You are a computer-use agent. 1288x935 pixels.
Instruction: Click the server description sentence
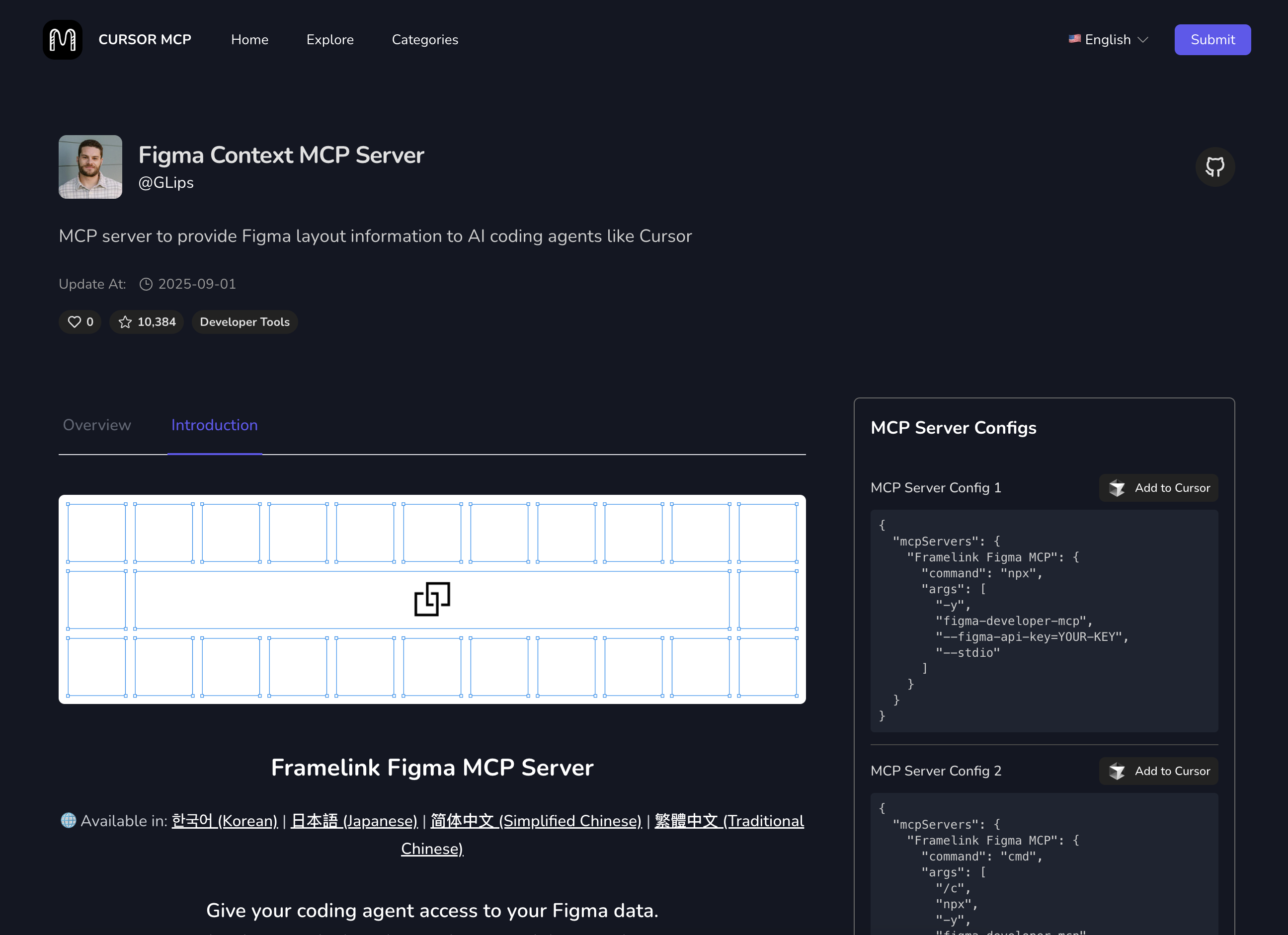[375, 236]
